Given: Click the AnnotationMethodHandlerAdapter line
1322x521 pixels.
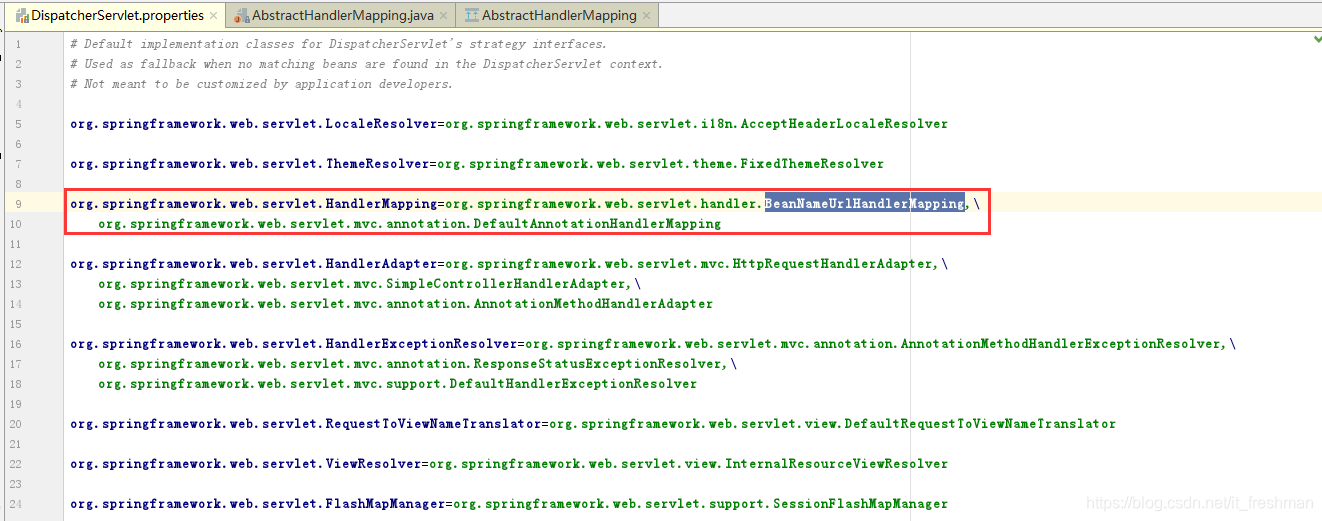Looking at the screenshot, I should [x=405, y=303].
